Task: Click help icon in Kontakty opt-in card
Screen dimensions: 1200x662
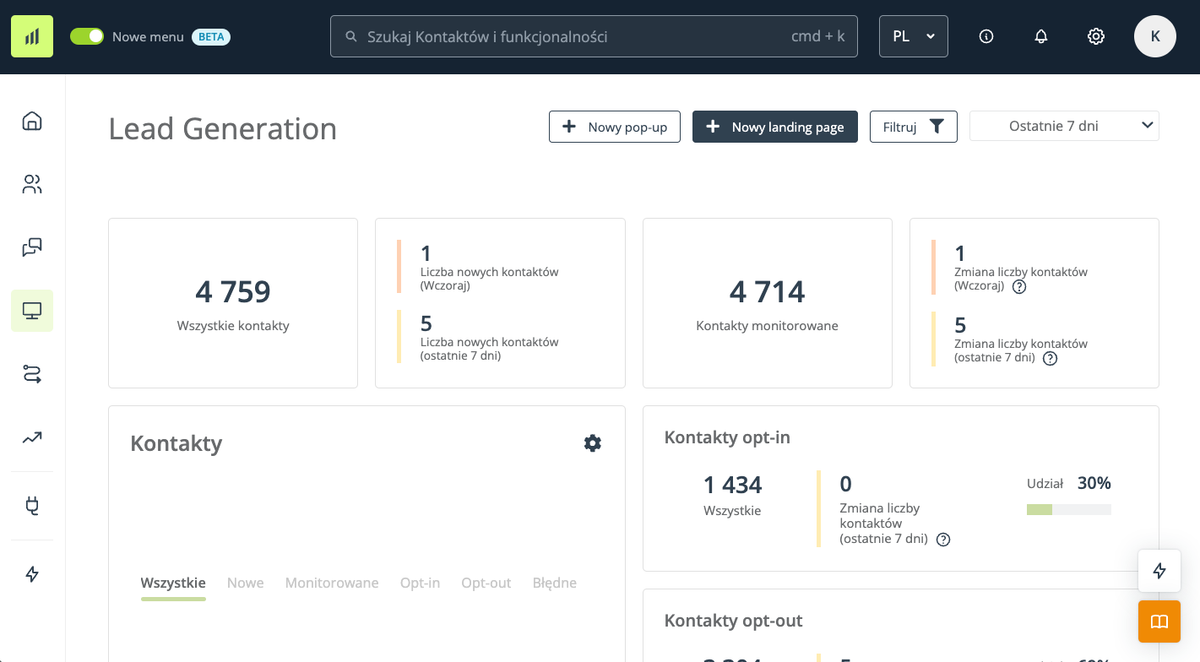Action: (943, 539)
